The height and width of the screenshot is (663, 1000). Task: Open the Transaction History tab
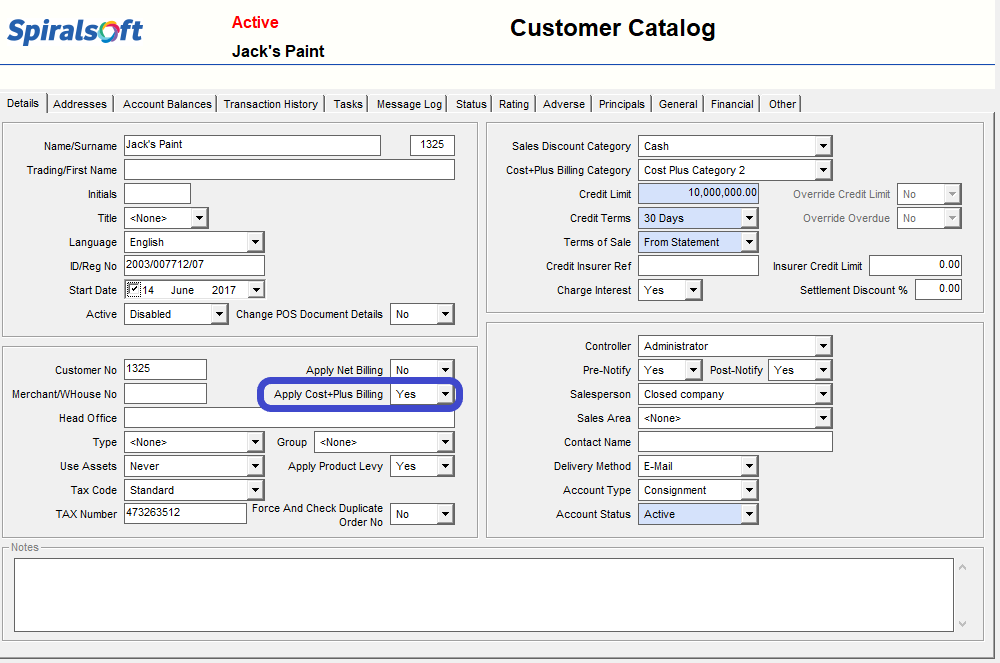click(x=270, y=104)
